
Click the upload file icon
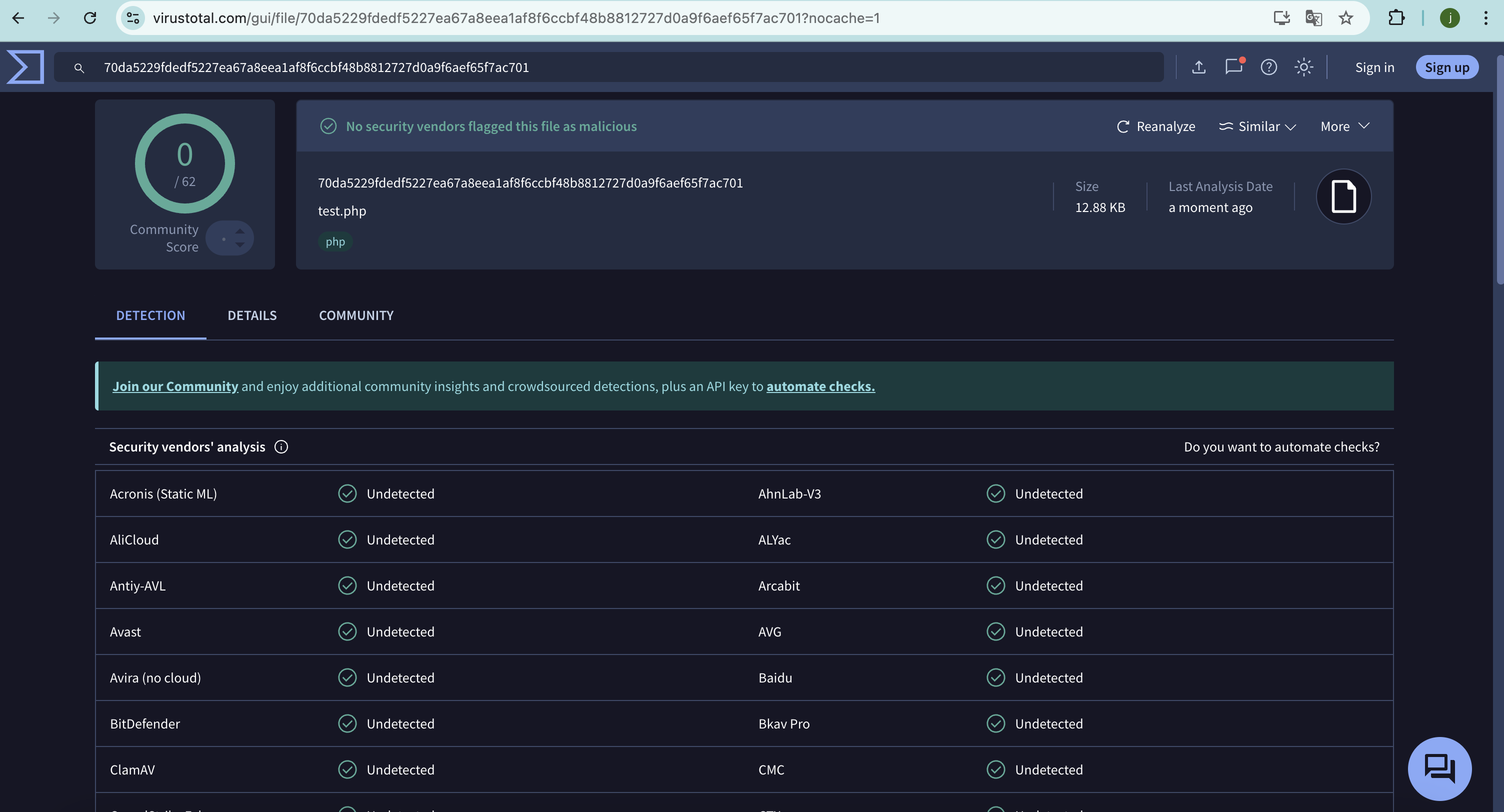(1198, 67)
